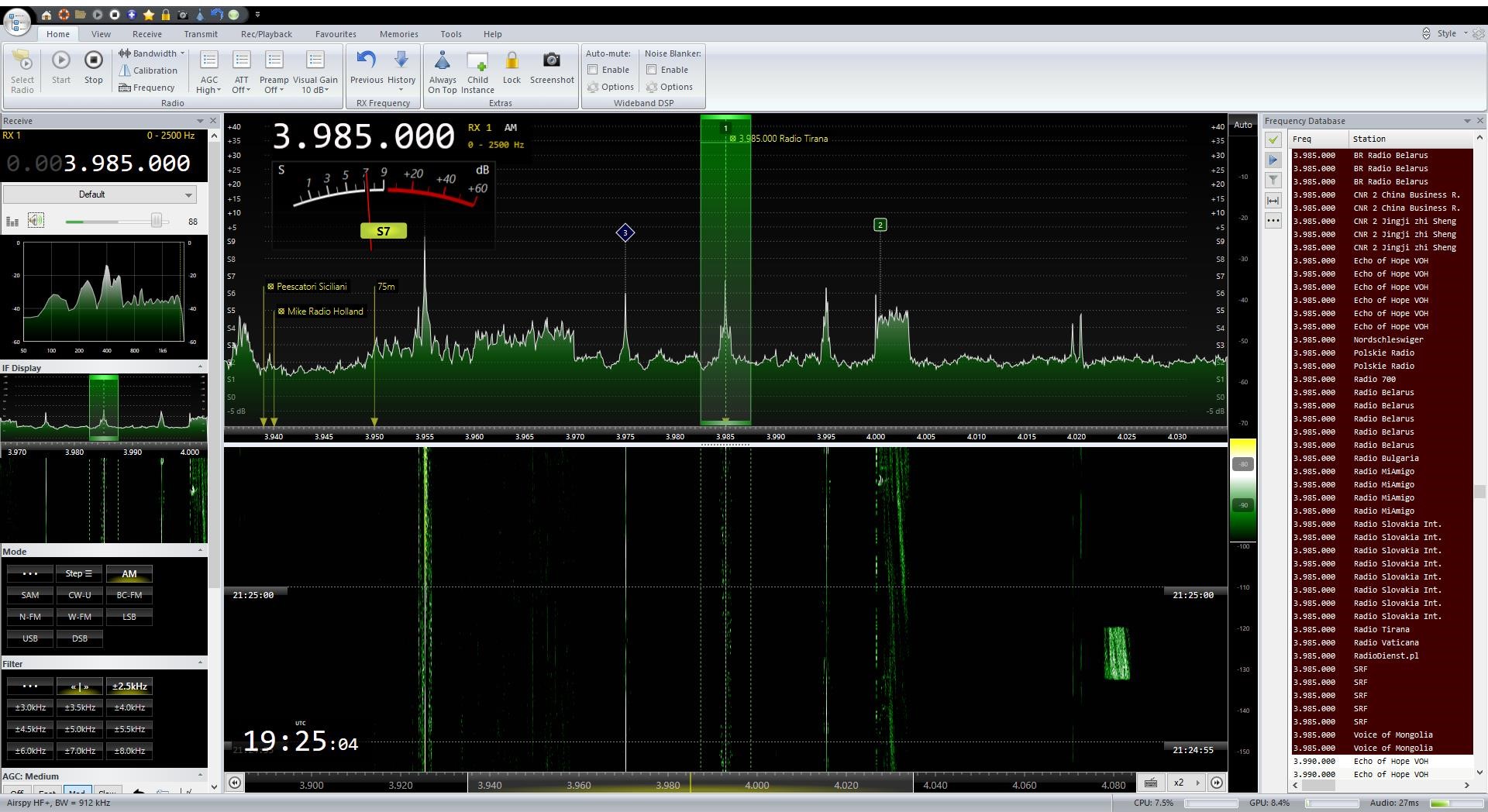Click the volume slider handle
Viewport: 1488px width, 812px height.
(x=156, y=221)
